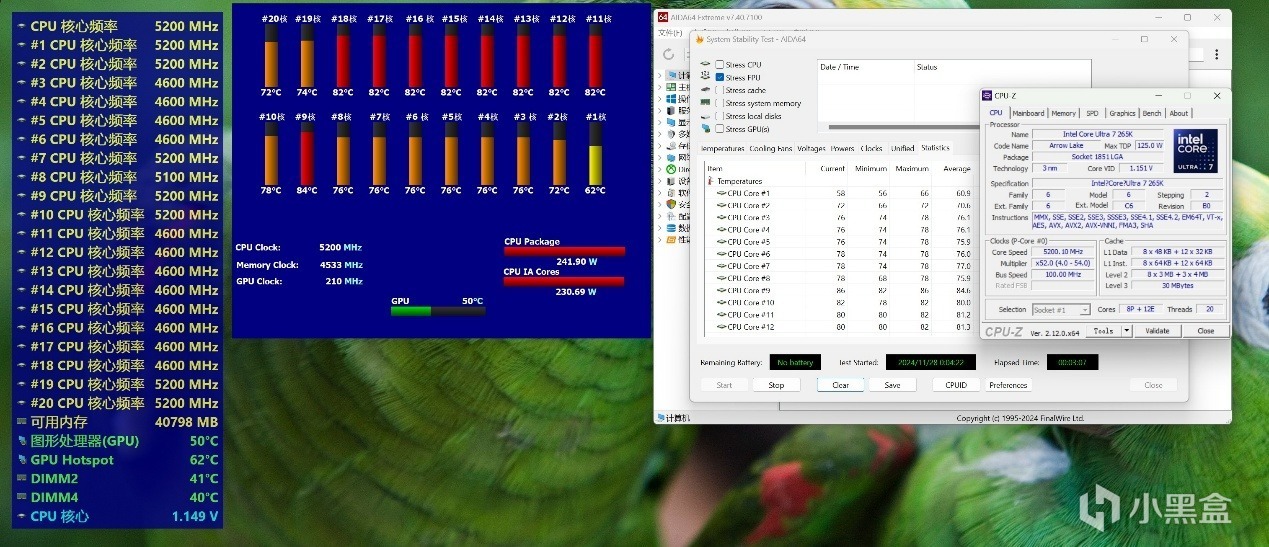Click the CPU Core #9 sensor row icon

721,290
